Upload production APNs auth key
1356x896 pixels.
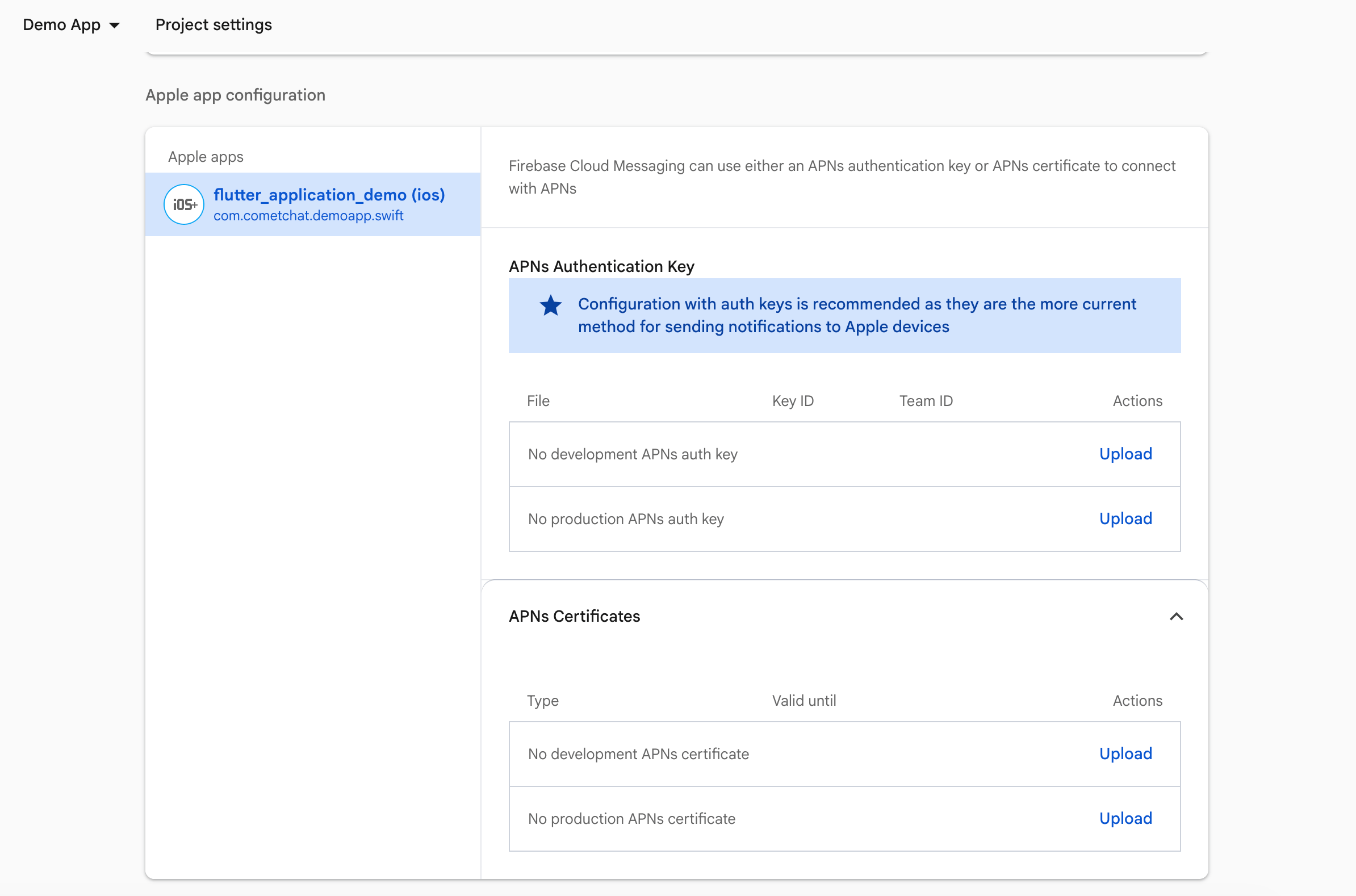coord(1125,519)
